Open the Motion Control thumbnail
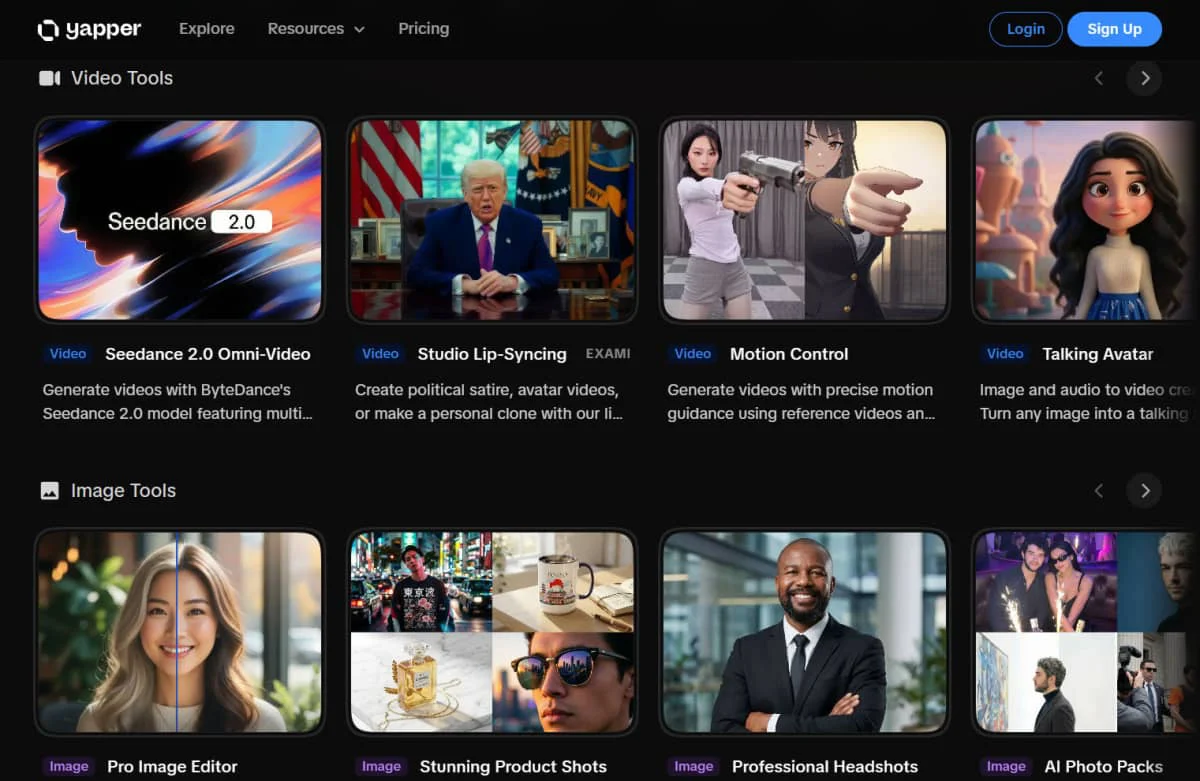This screenshot has width=1200, height=781. click(804, 220)
